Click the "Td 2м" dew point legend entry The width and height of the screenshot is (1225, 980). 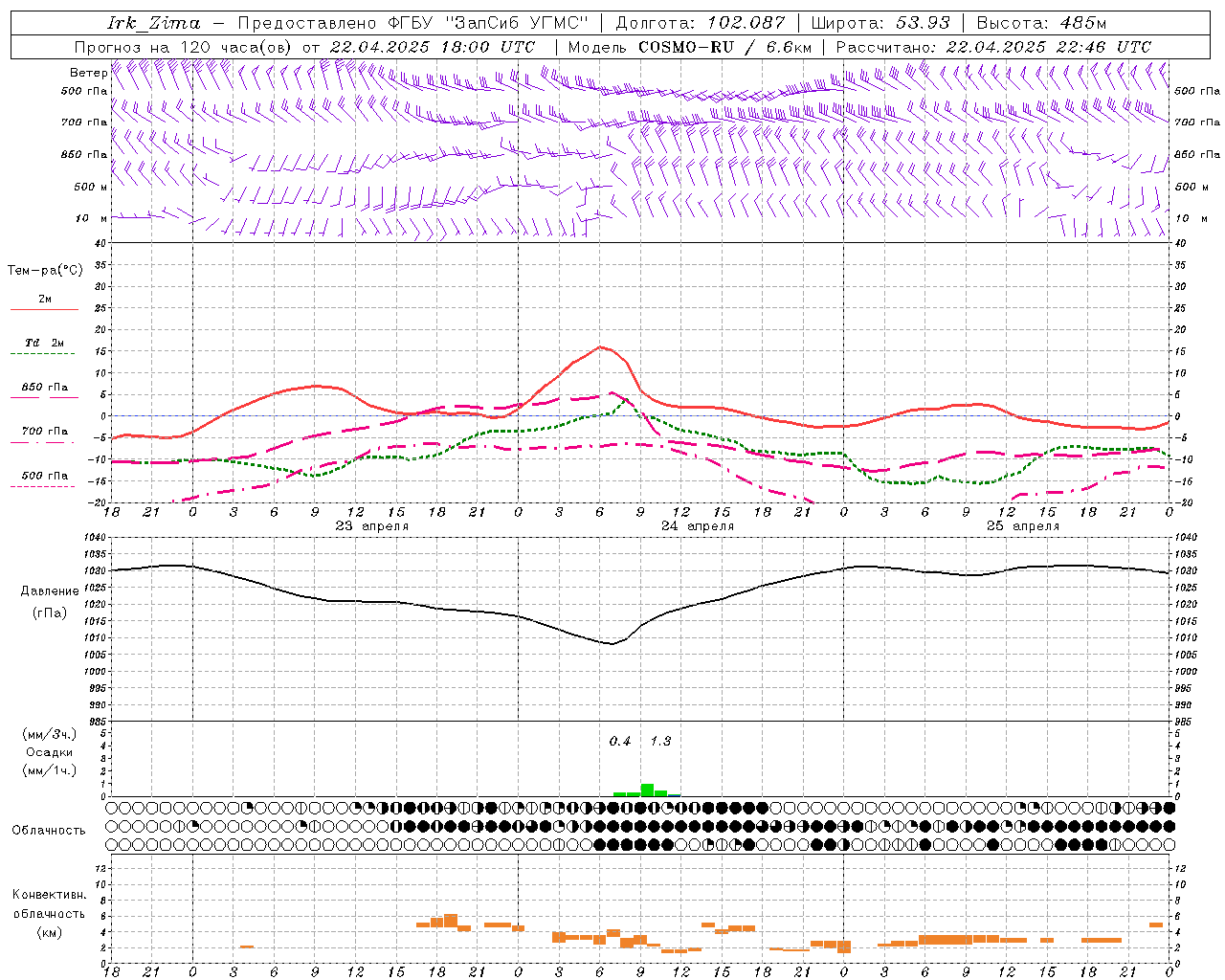45,343
